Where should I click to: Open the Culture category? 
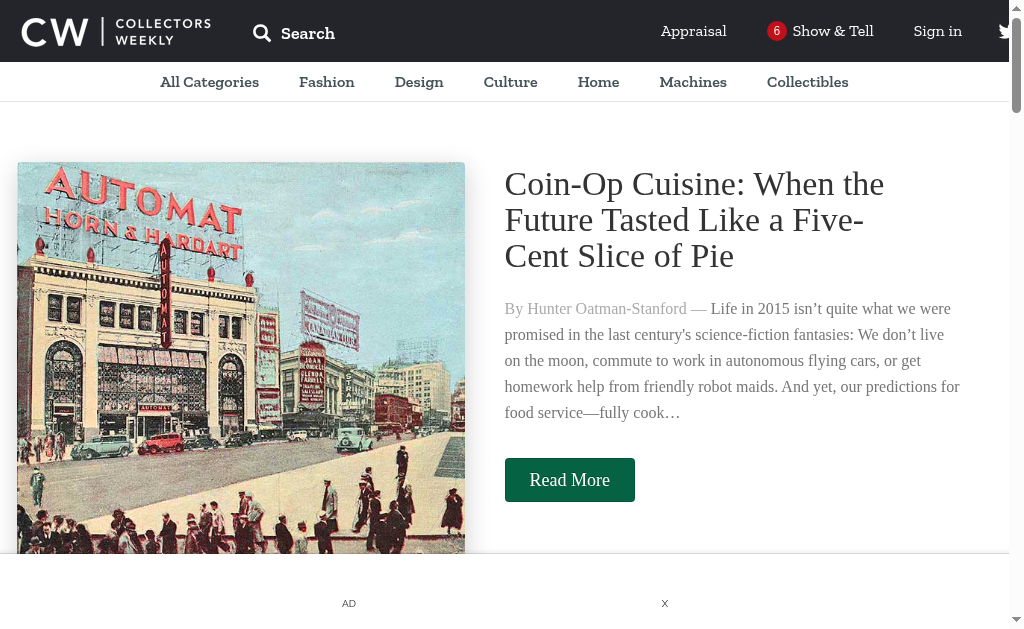[510, 82]
